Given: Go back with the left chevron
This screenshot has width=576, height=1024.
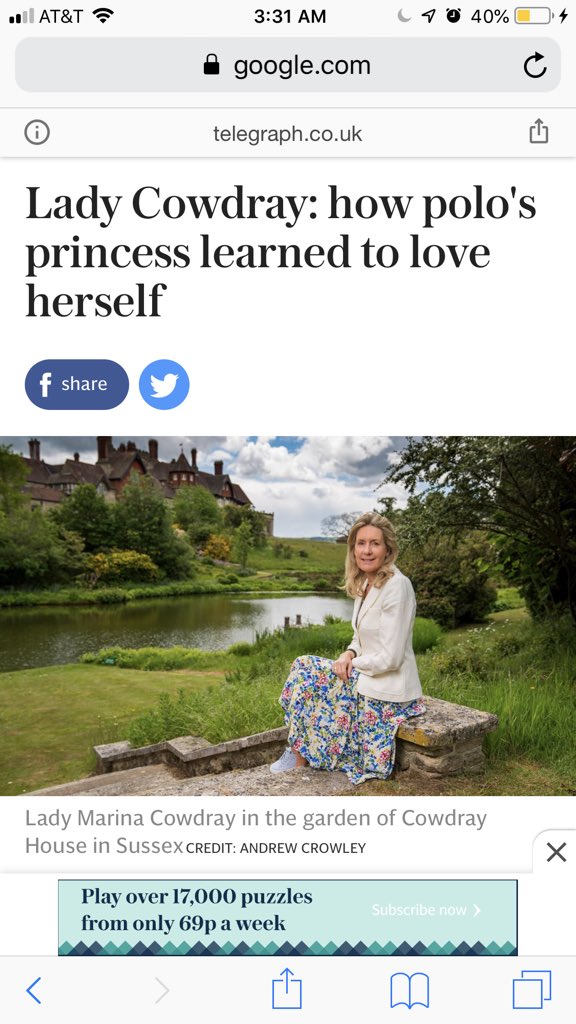Looking at the screenshot, I should pyautogui.click(x=34, y=991).
